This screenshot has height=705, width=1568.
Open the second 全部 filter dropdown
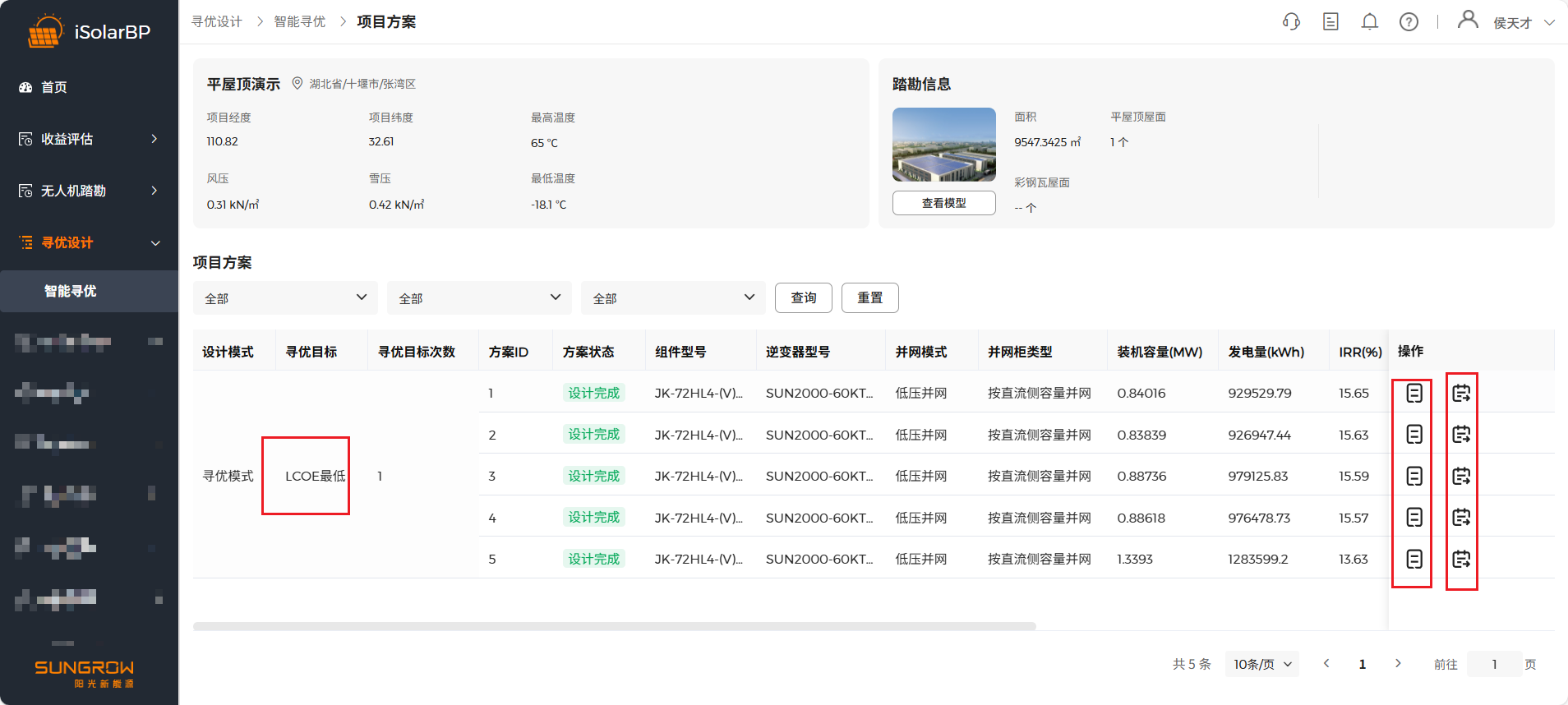click(x=479, y=298)
